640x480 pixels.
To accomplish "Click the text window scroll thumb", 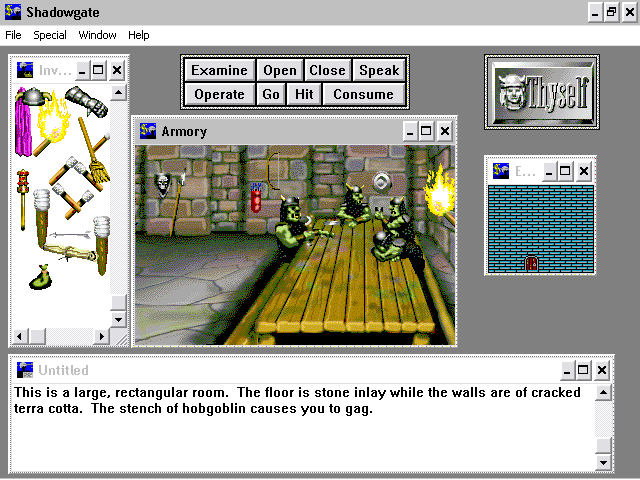I will [x=603, y=446].
